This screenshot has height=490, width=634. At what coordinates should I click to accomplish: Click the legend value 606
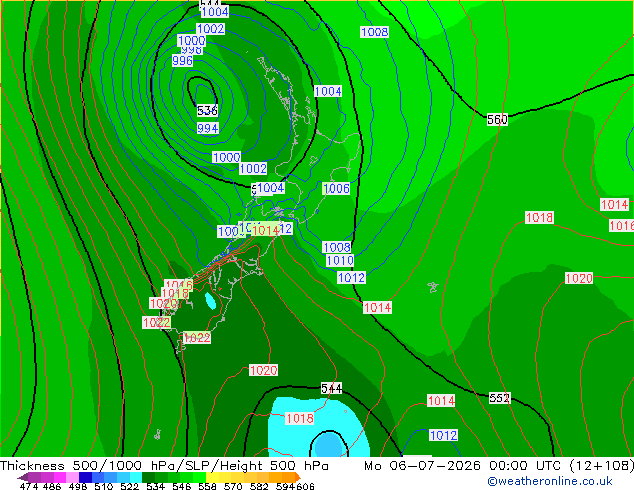[305, 486]
